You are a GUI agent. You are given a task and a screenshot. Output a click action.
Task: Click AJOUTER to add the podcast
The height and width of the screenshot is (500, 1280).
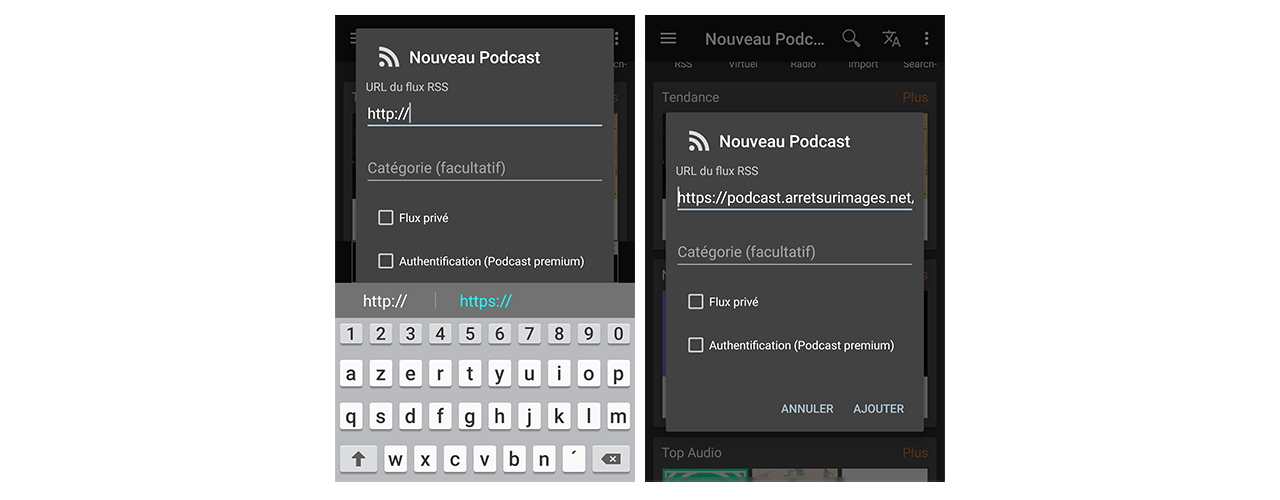point(878,409)
